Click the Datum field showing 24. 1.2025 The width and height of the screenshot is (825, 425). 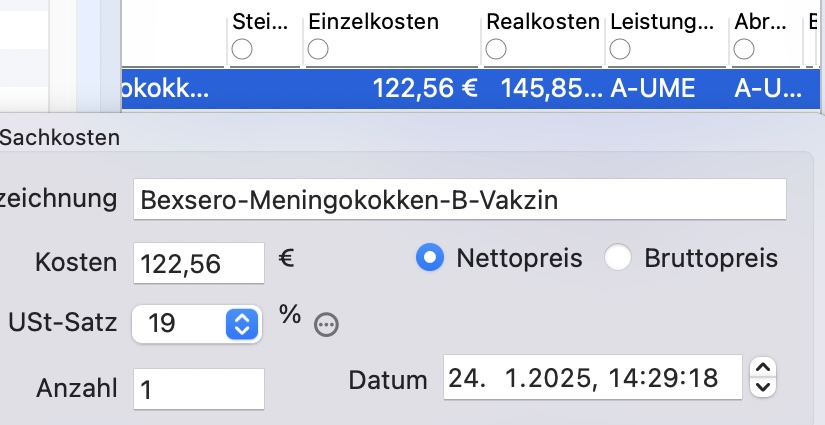(x=592, y=377)
